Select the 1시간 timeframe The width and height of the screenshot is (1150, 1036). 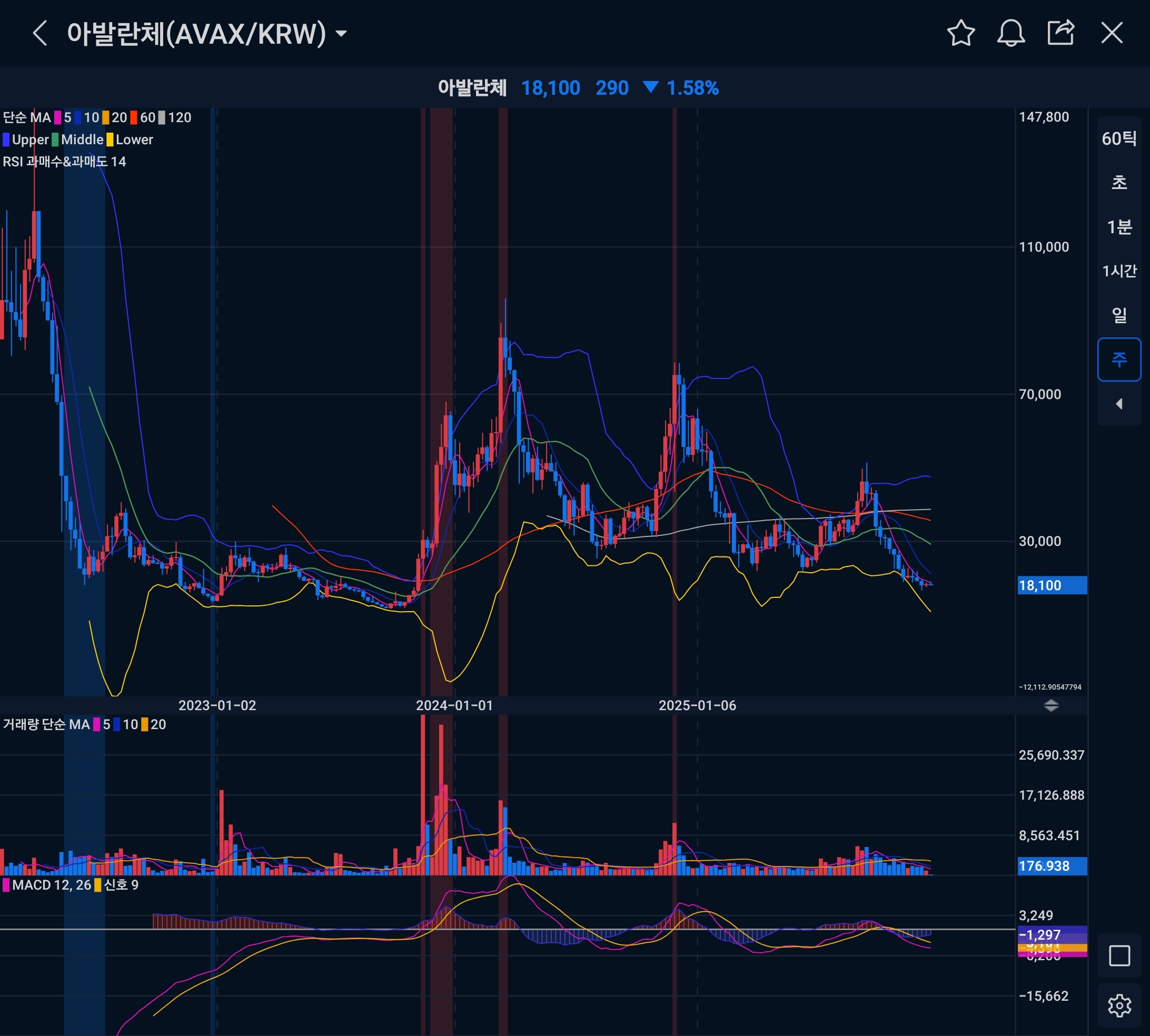pos(1119,271)
